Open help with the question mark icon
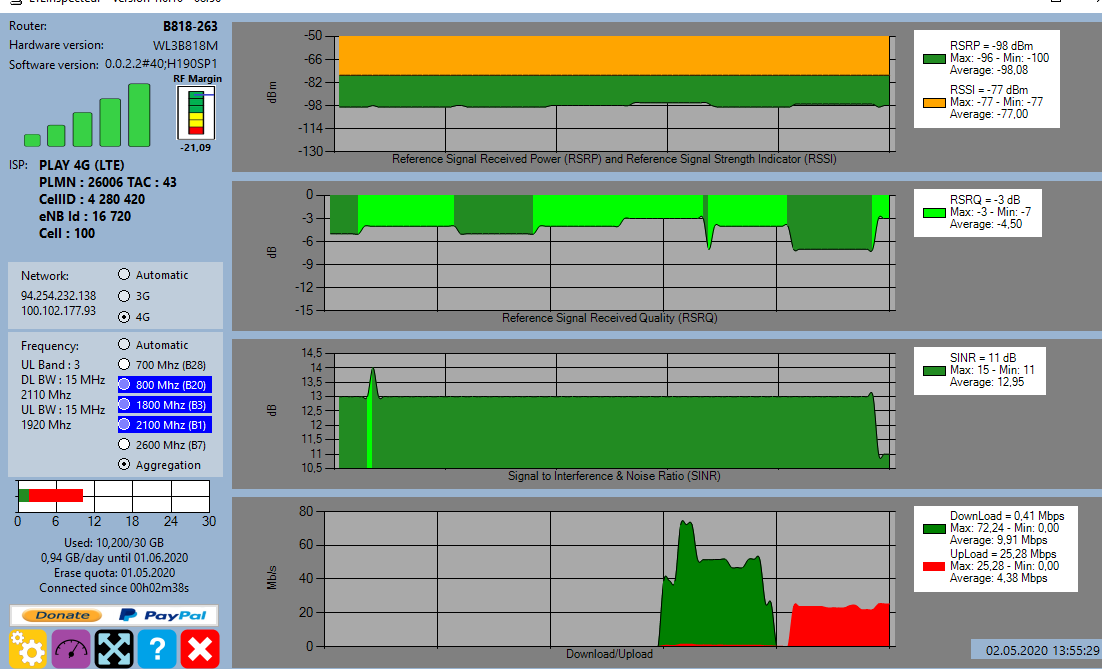The height and width of the screenshot is (669, 1102). 157,648
